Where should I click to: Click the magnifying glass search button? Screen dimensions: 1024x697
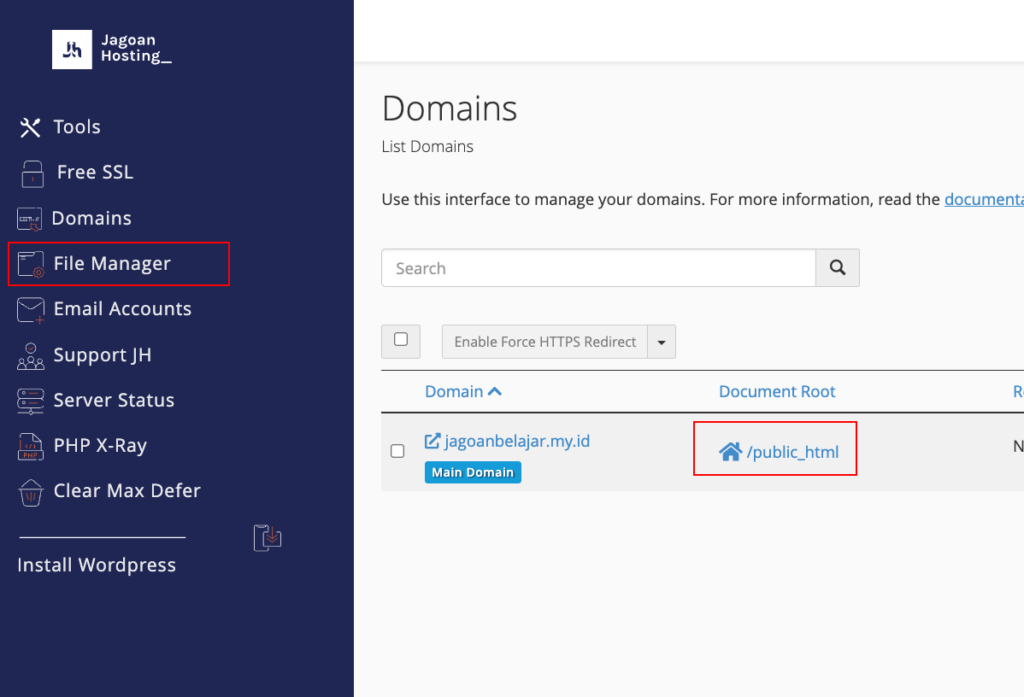click(x=837, y=268)
